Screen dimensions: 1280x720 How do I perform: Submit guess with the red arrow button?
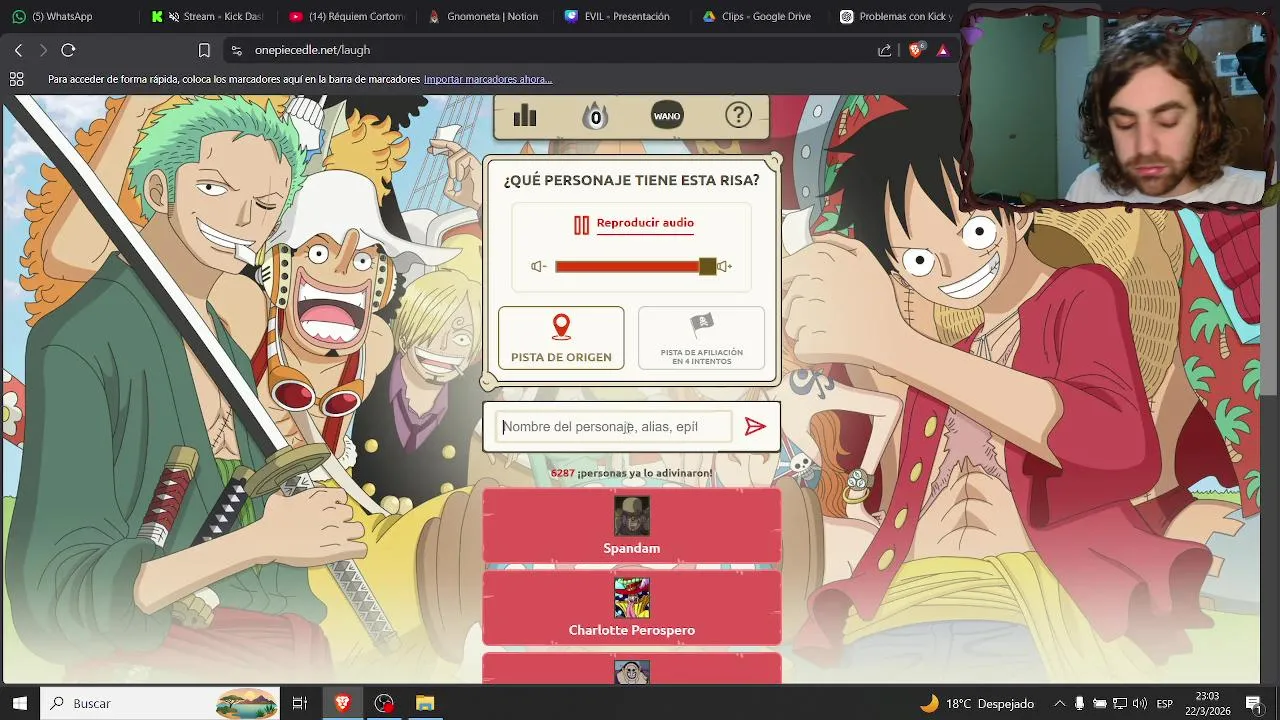[755, 427]
